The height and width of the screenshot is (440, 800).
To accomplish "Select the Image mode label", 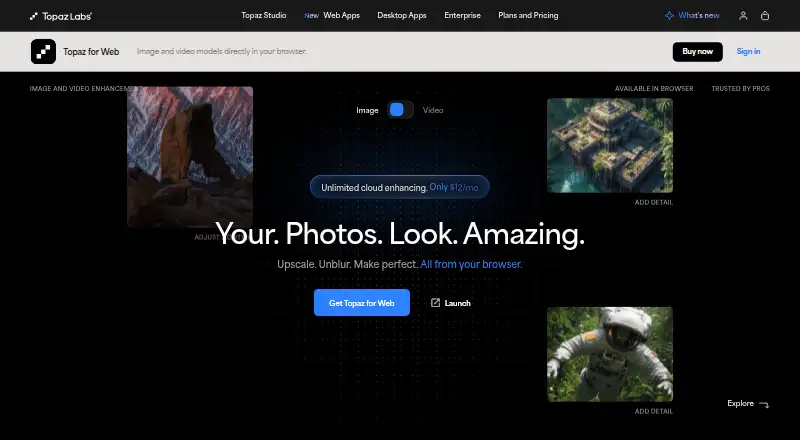I will click(x=367, y=110).
